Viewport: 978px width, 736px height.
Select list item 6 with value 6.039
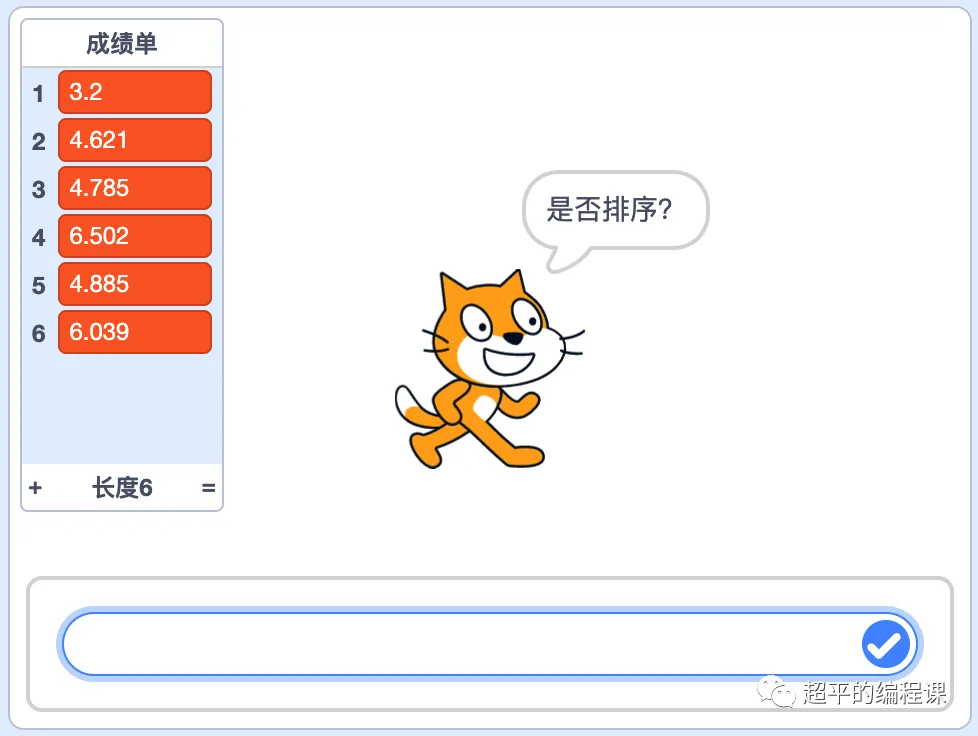(135, 332)
